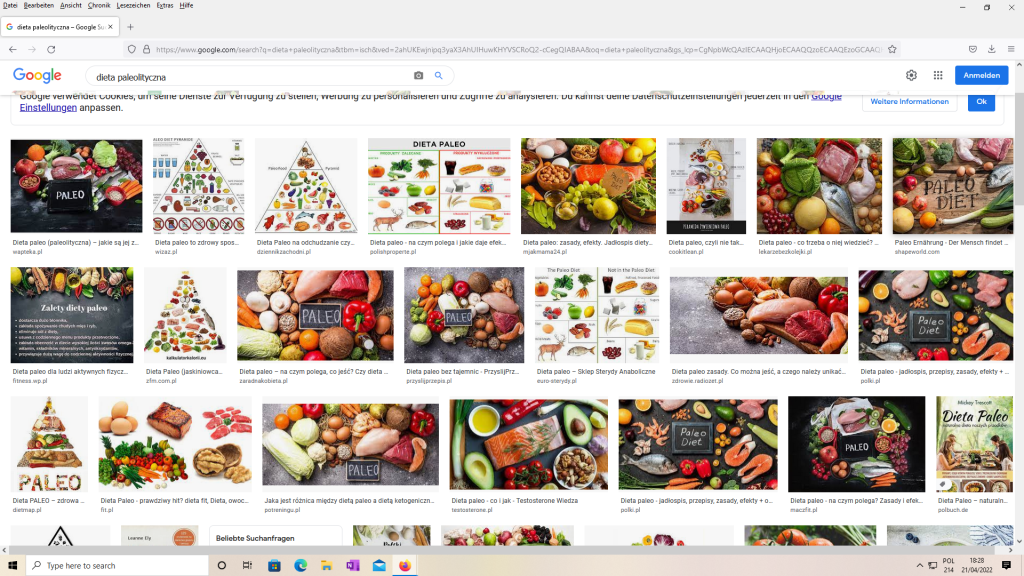Open a new browser tab
The image size is (1024, 576).
coord(130,26)
